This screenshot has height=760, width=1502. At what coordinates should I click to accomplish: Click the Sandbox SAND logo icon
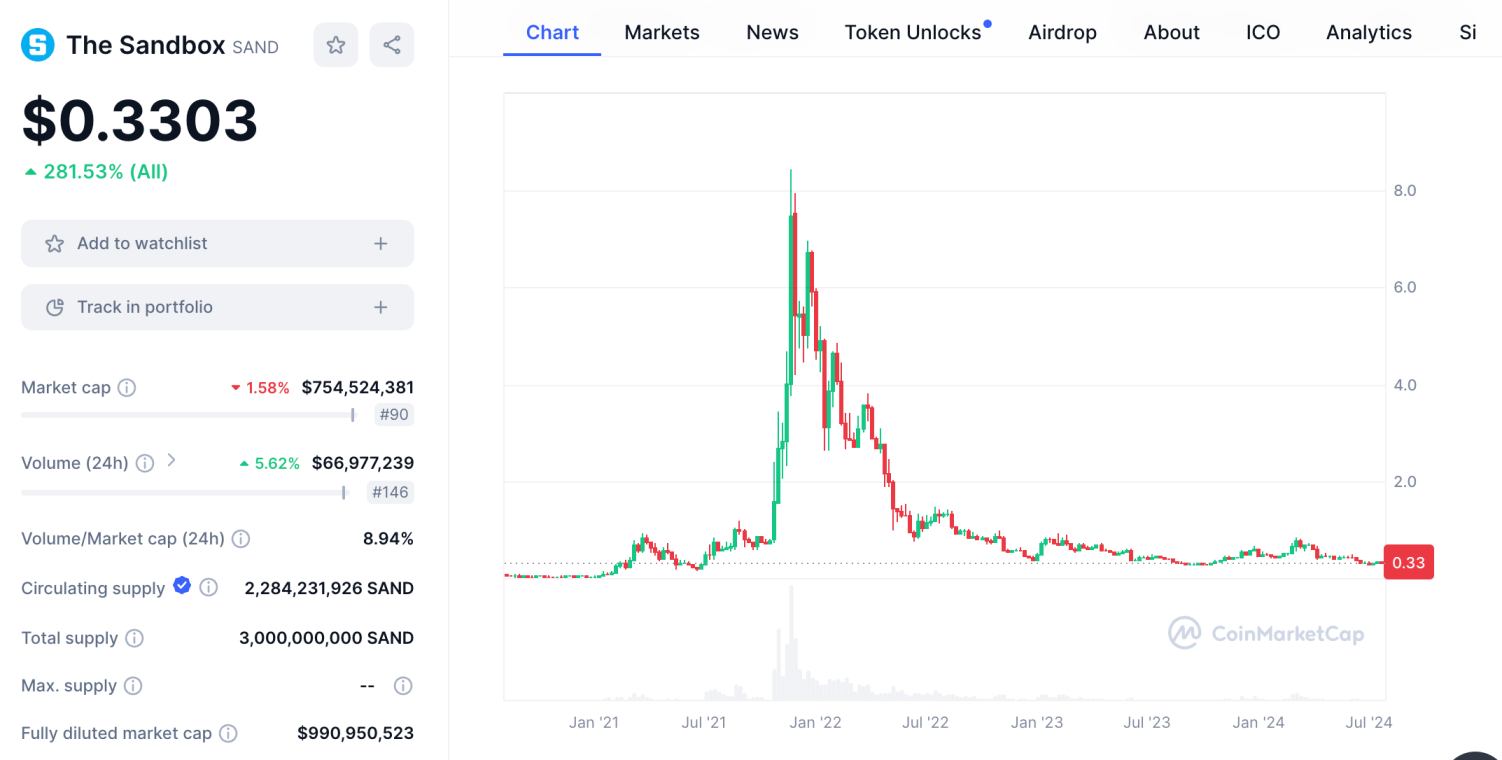(38, 45)
